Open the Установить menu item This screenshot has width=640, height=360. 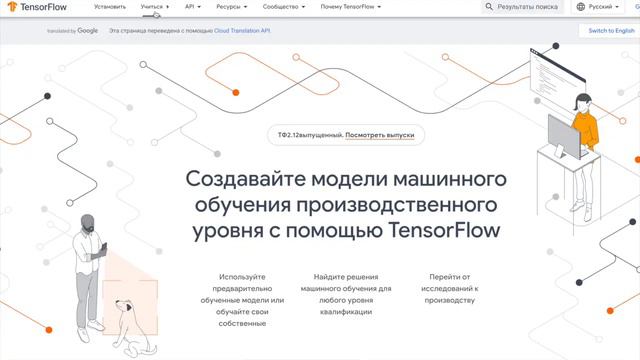click(110, 7)
